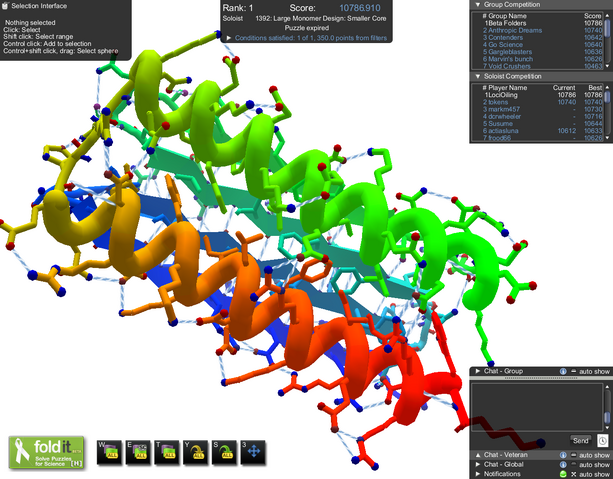This screenshot has height=479, width=613.
Task: Click the puzzle title 1392 Large Monomer Design
Action: click(321, 18)
